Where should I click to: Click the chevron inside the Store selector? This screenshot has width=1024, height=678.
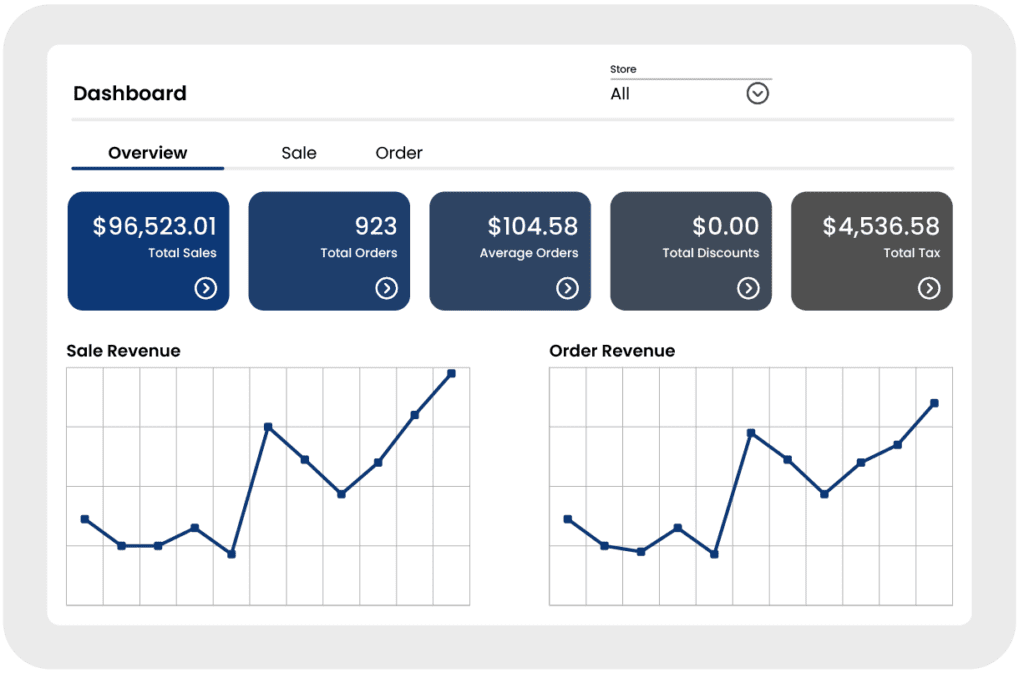click(757, 93)
